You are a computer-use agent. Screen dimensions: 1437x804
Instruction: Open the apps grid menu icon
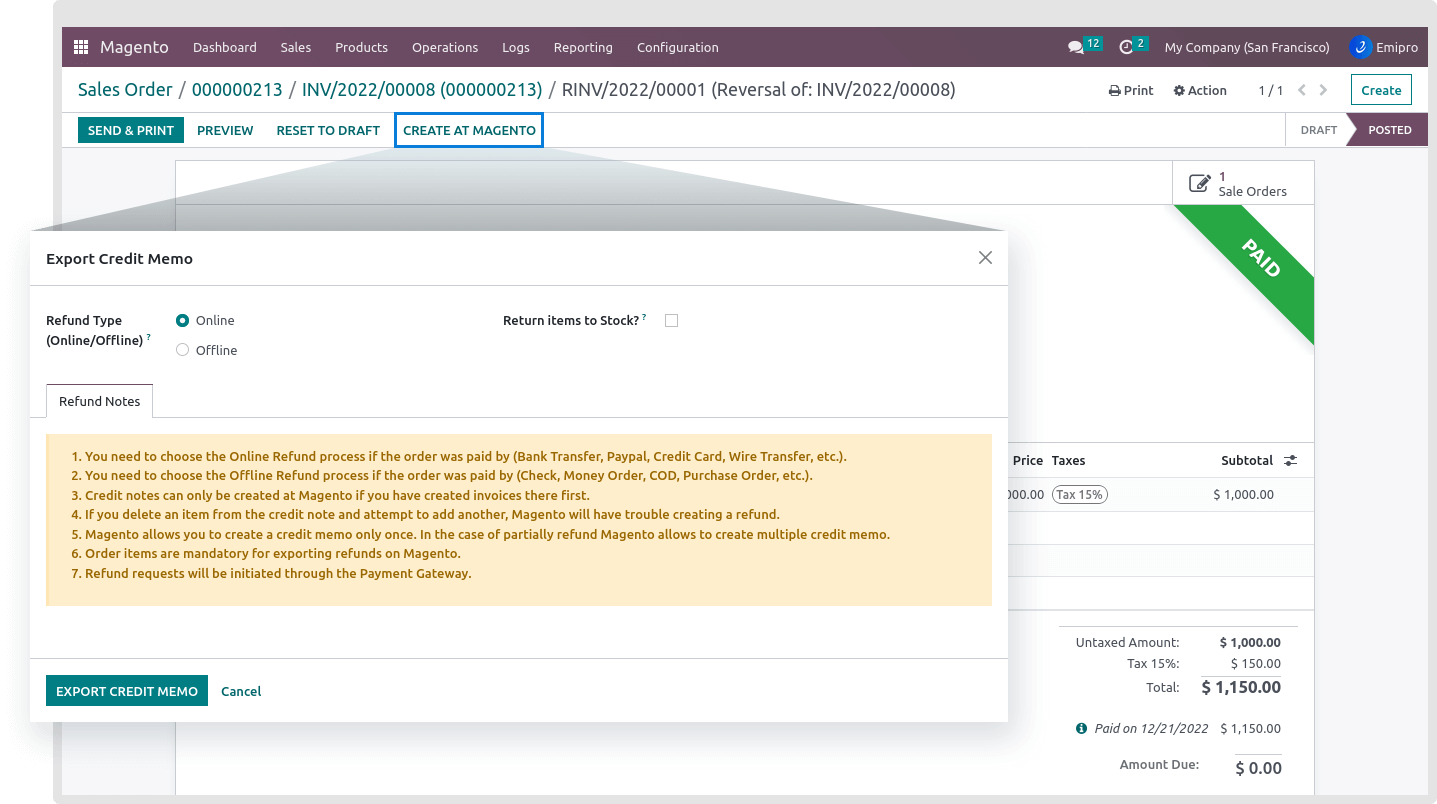pyautogui.click(x=81, y=47)
